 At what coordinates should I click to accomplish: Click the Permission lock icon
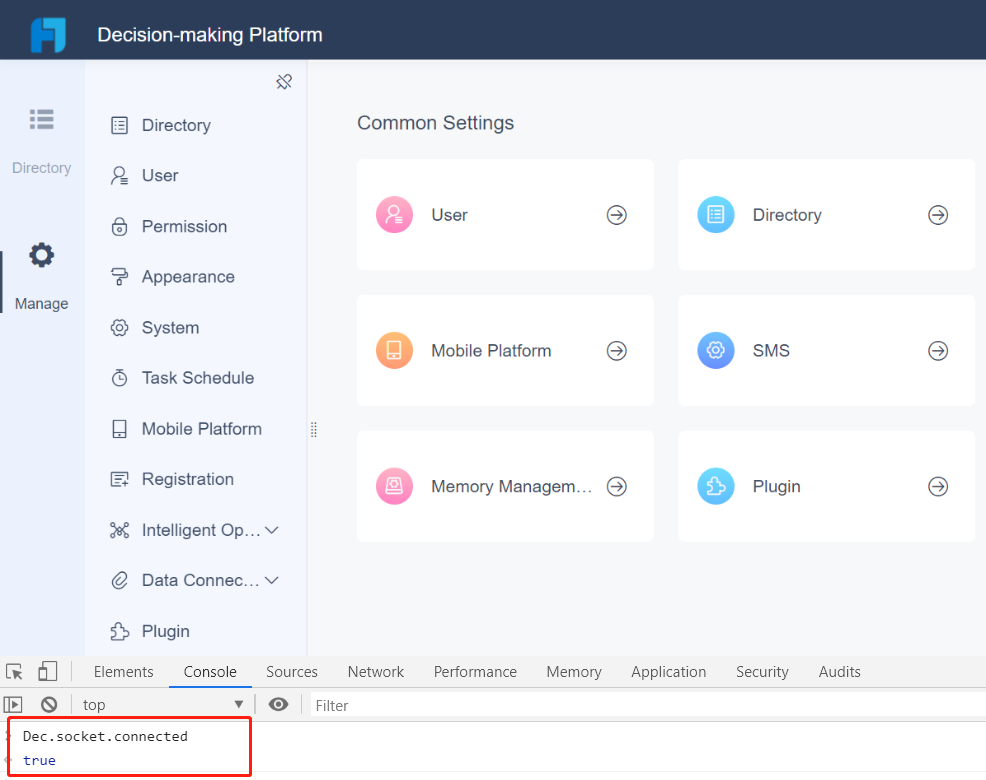[x=119, y=226]
